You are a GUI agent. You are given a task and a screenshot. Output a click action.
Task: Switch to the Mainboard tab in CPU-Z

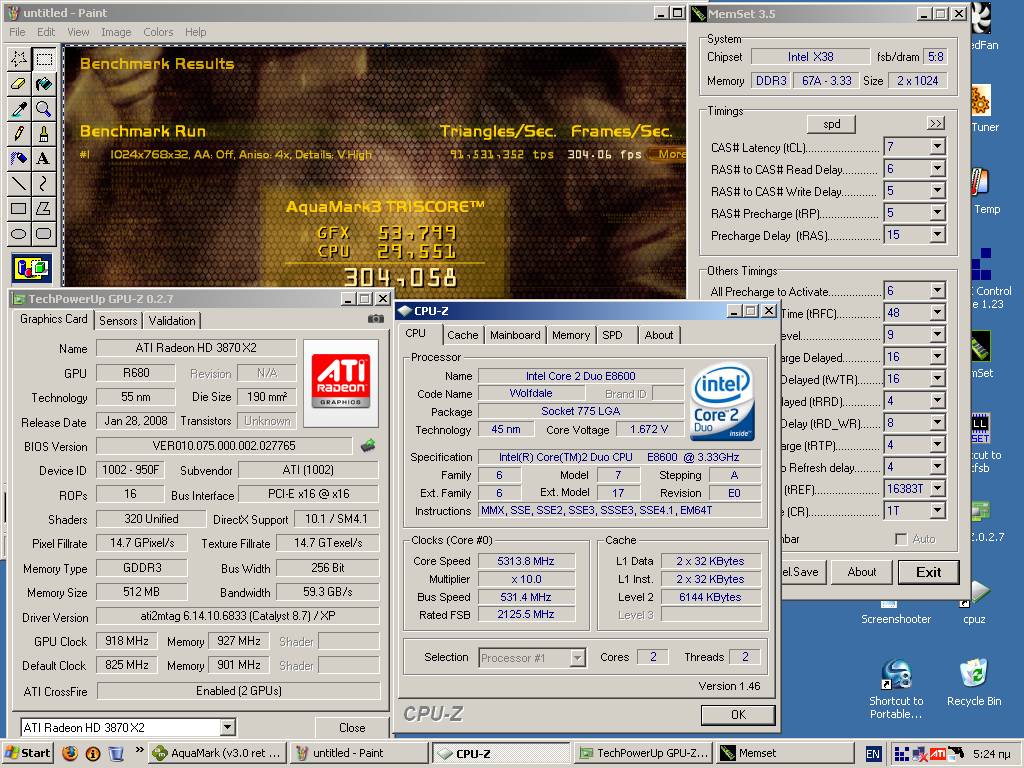(x=515, y=335)
